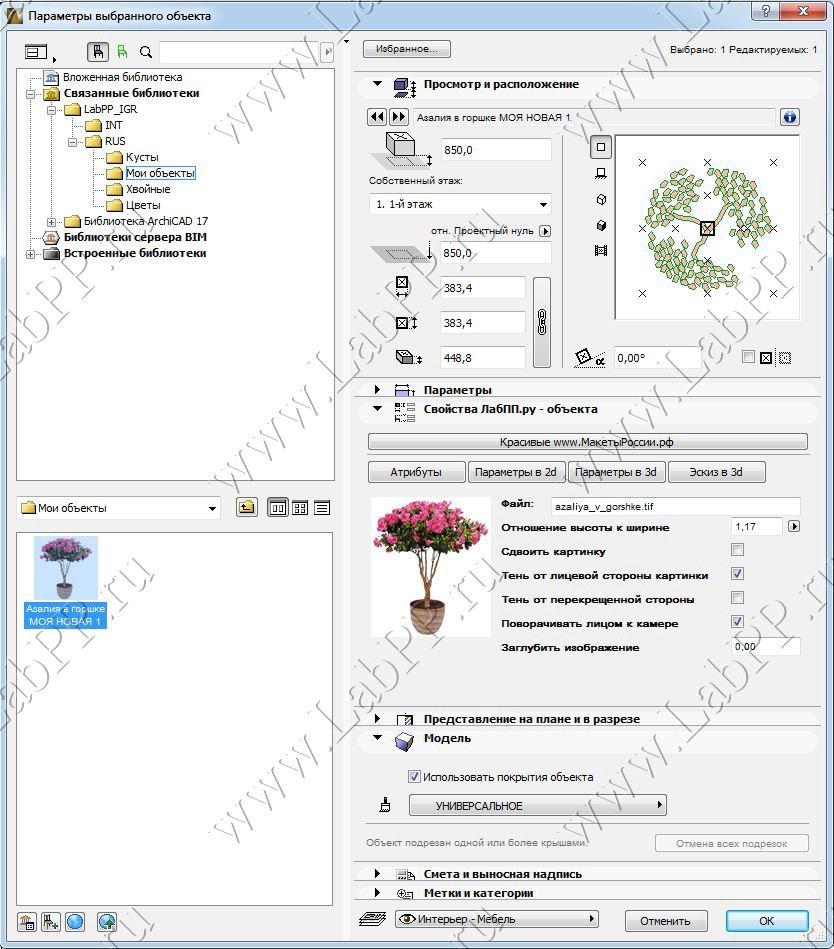
Task: Select the Цветы folder in tree
Action: [143, 205]
